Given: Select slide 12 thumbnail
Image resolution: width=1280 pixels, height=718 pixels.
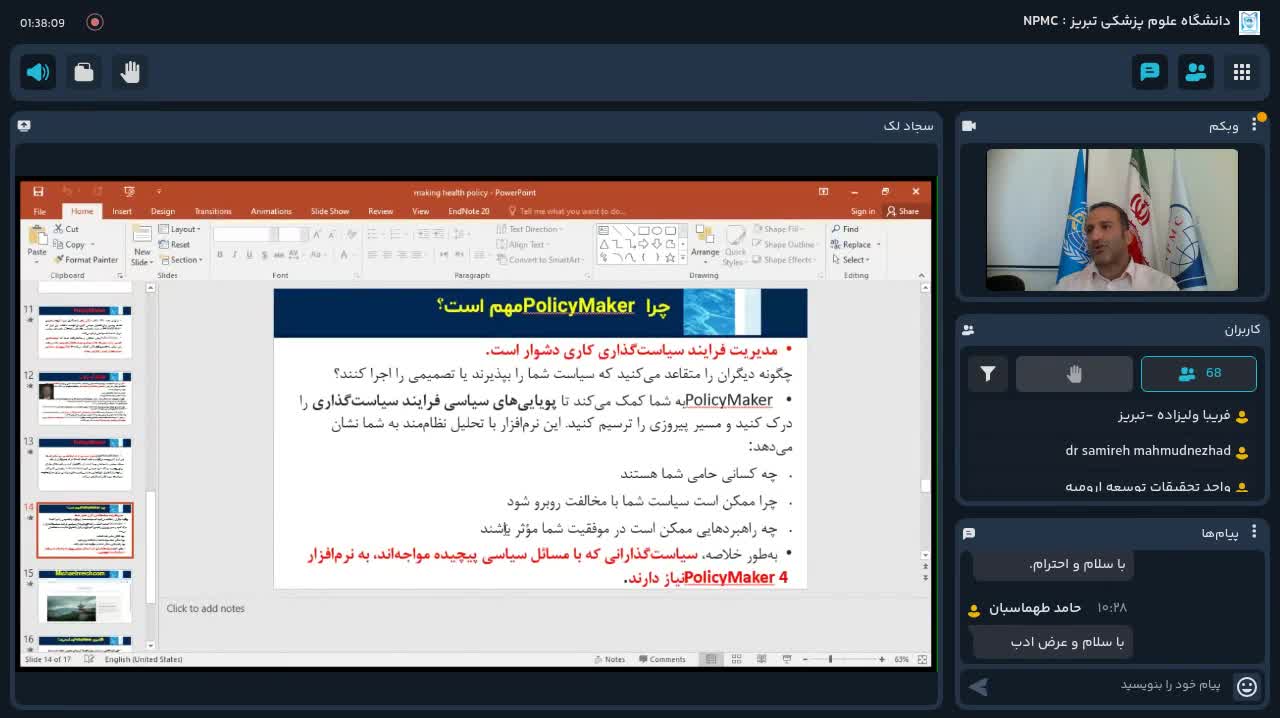Looking at the screenshot, I should (85, 398).
